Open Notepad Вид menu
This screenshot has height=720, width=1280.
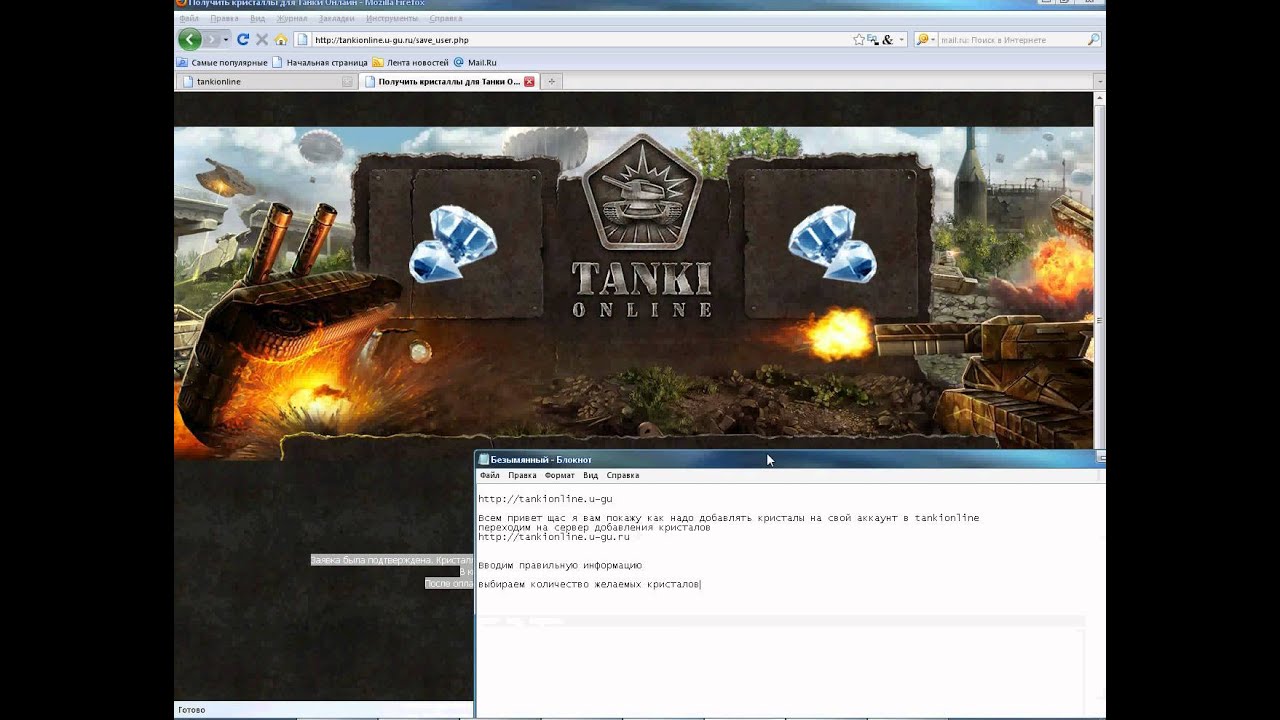(x=591, y=475)
